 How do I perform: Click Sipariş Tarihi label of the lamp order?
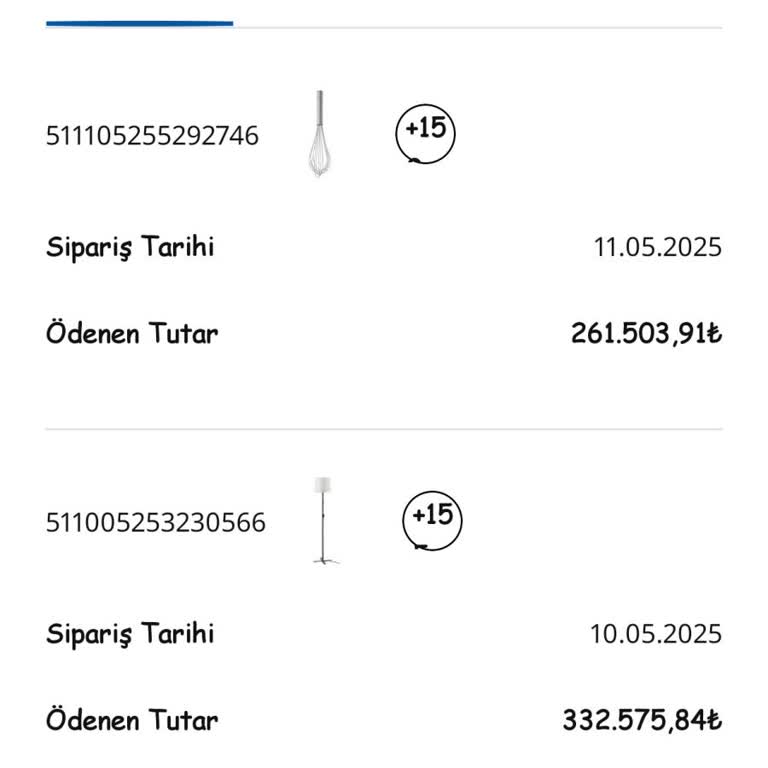pyautogui.click(x=130, y=634)
